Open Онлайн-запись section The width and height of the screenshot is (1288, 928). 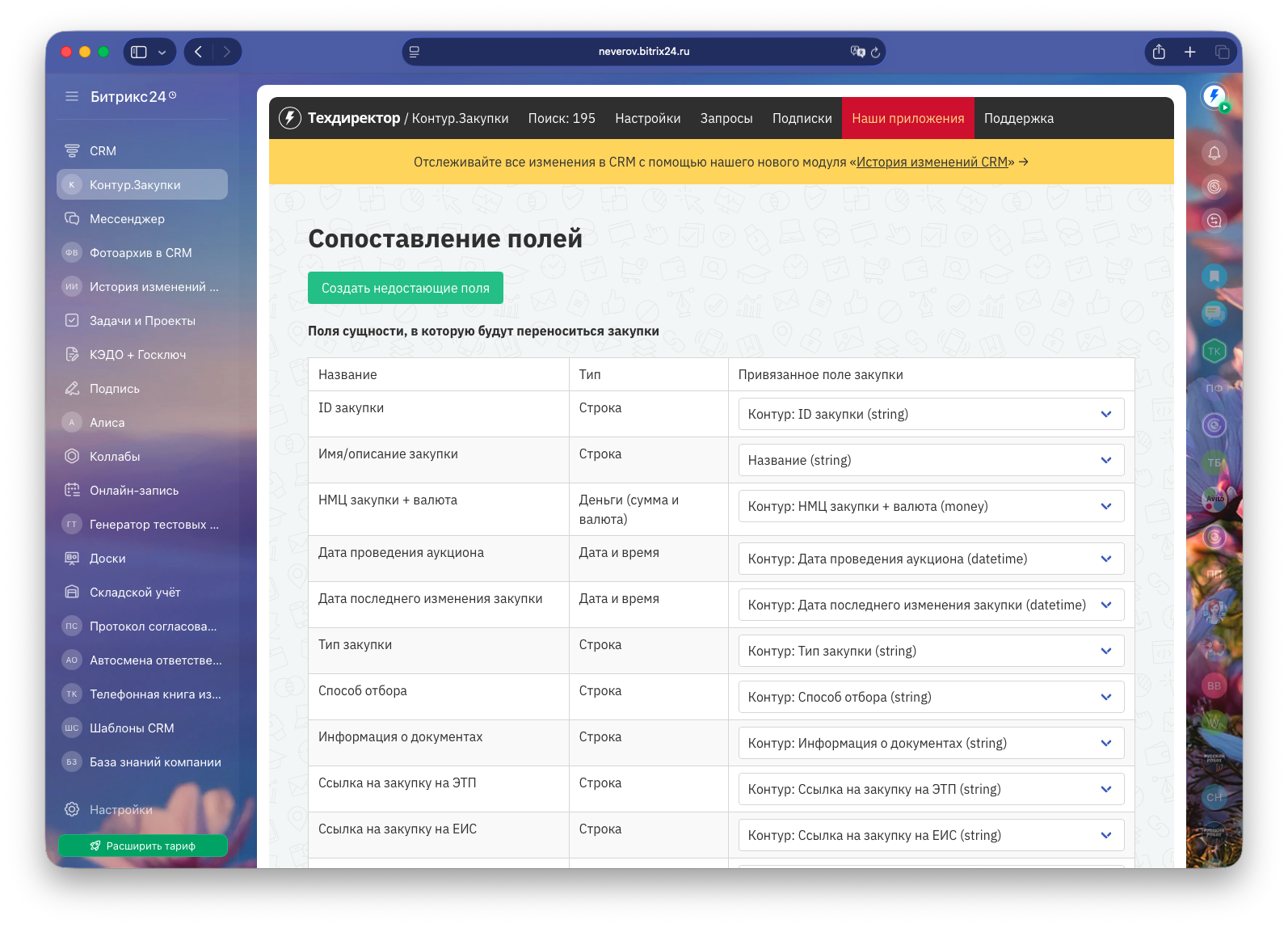pyautogui.click(x=142, y=491)
